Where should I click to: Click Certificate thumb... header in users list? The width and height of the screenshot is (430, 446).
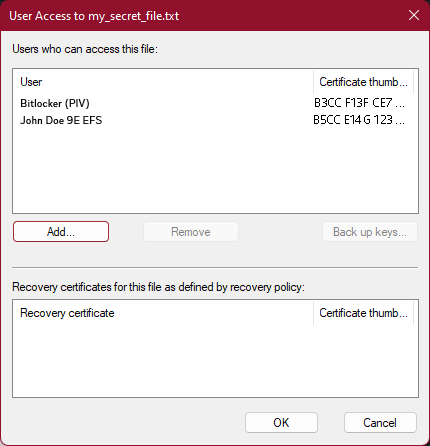pos(363,82)
